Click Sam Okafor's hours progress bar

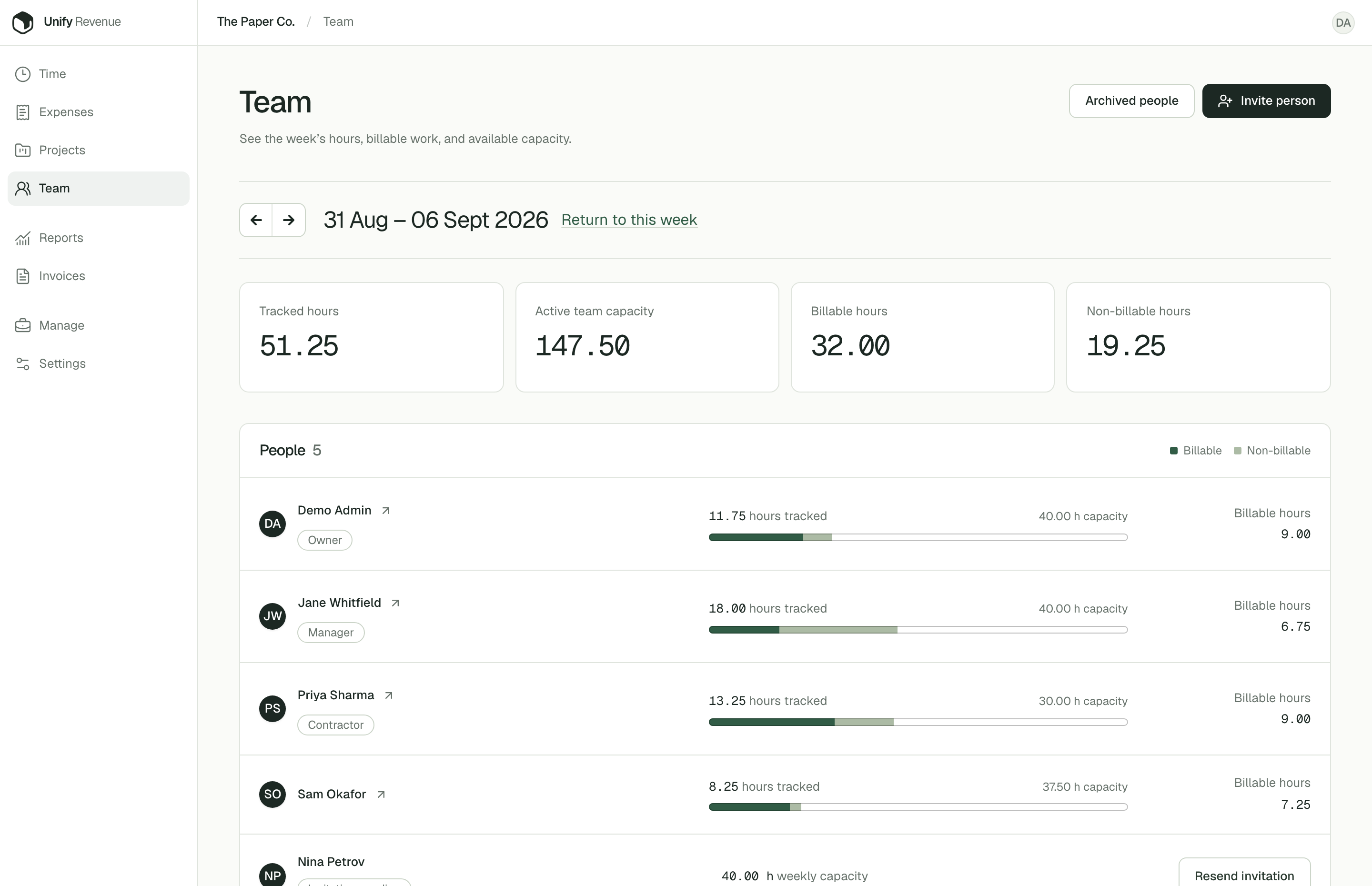pos(918,807)
